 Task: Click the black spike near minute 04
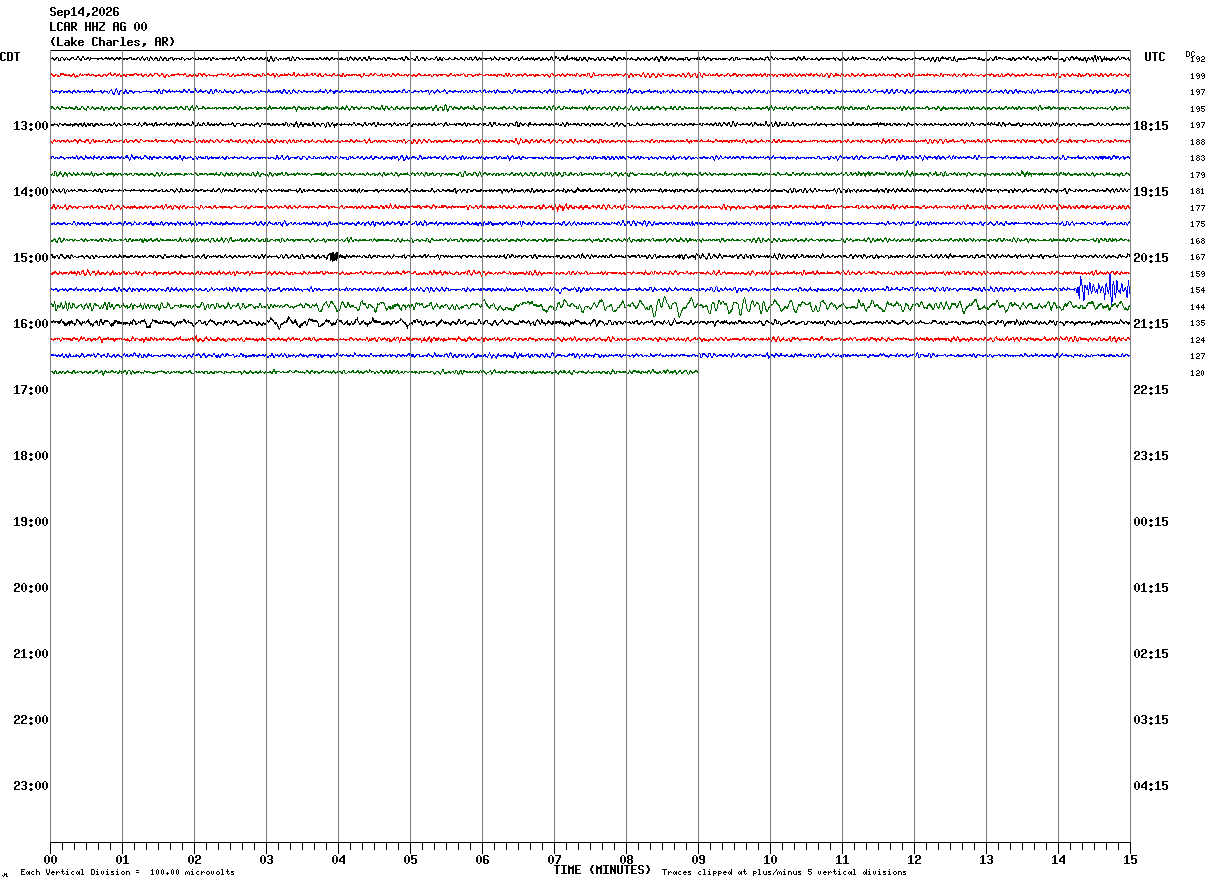(x=334, y=256)
